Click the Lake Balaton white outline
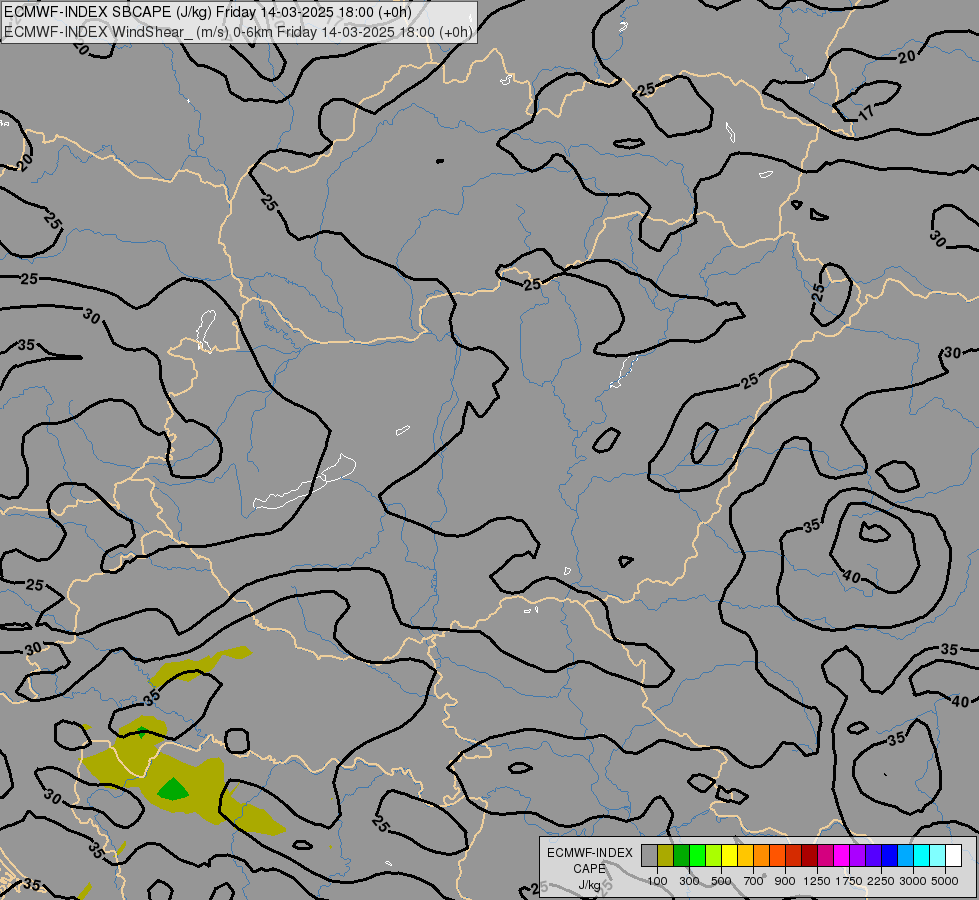Image resolution: width=979 pixels, height=900 pixels. [x=305, y=482]
